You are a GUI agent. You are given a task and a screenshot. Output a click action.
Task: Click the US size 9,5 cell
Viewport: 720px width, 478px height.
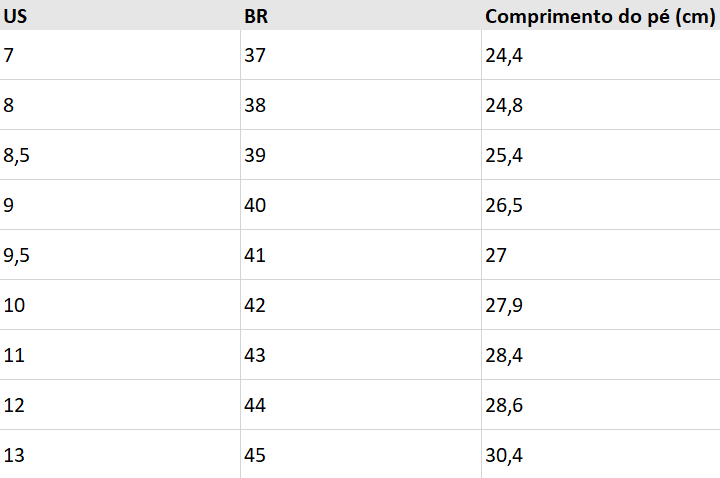point(17,255)
